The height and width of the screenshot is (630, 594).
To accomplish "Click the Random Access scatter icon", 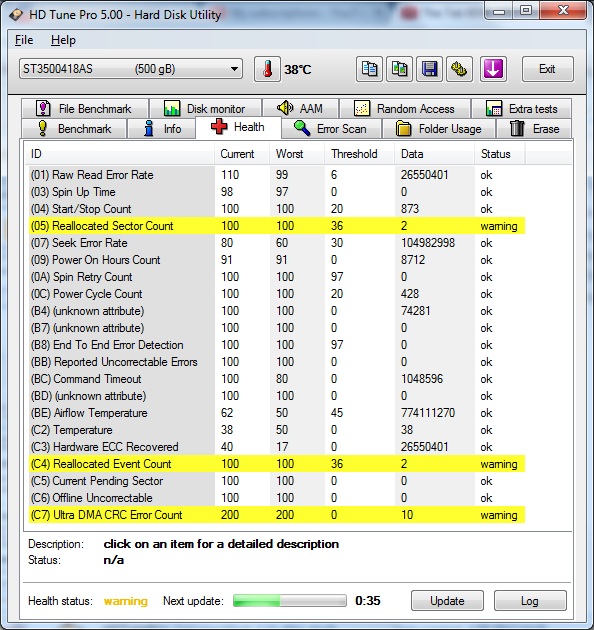I will [362, 108].
